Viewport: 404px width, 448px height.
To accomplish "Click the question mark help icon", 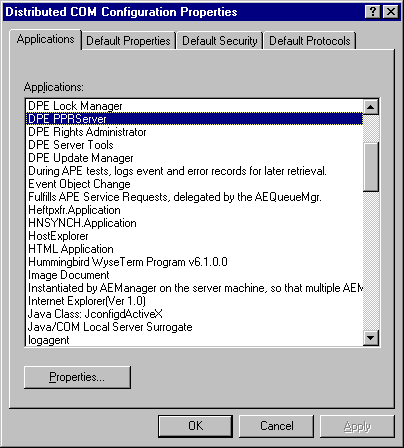I will click(373, 12).
